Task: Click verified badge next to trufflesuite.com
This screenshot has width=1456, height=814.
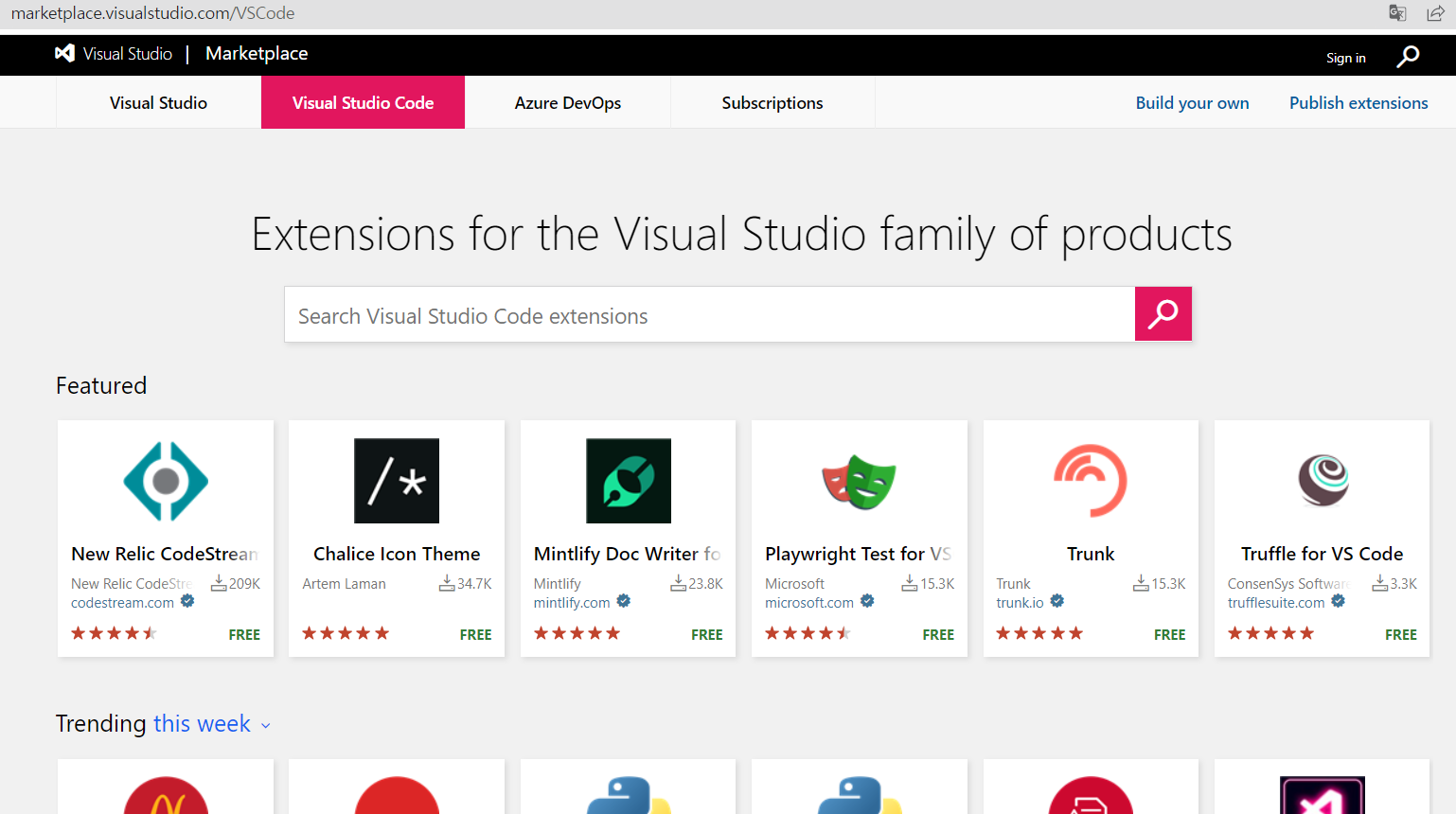Action: click(x=1339, y=601)
